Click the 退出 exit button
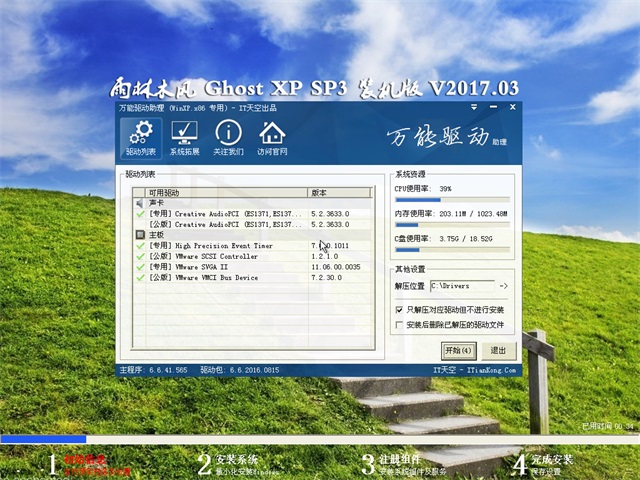 tap(498, 351)
